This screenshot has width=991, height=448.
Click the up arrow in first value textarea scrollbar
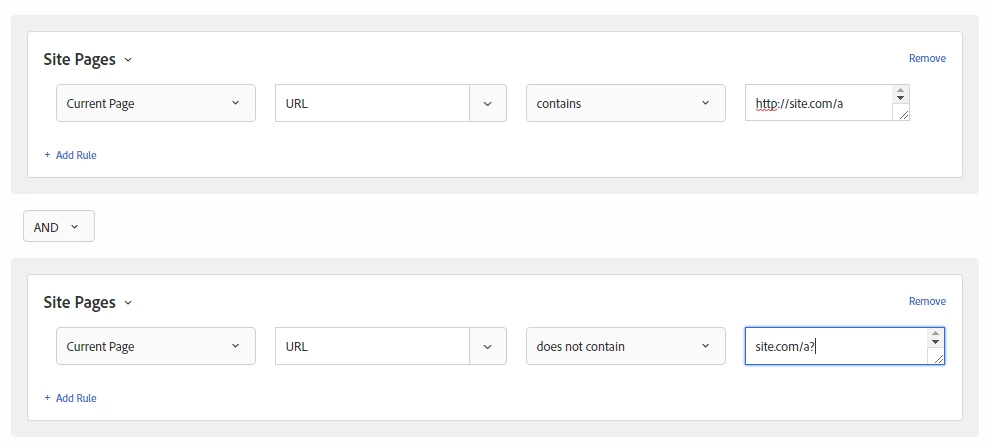(x=901, y=90)
